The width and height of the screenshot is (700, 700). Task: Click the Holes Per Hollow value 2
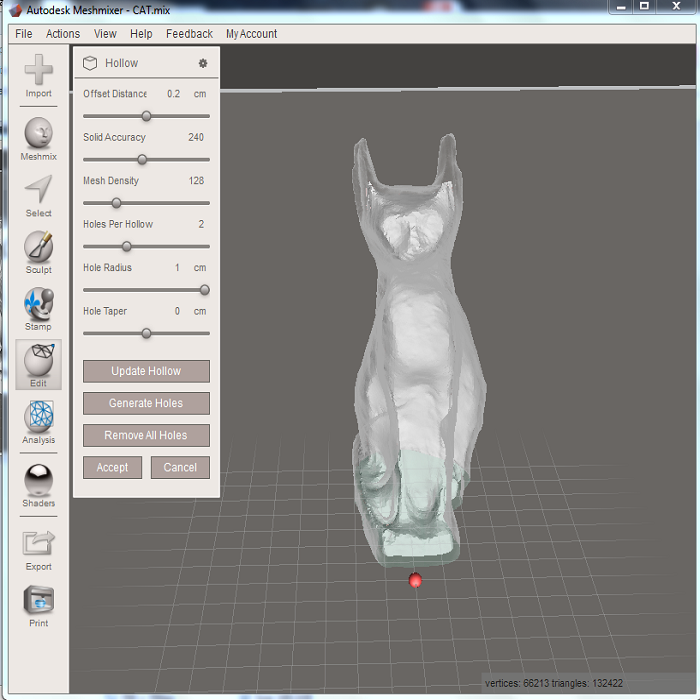click(201, 224)
